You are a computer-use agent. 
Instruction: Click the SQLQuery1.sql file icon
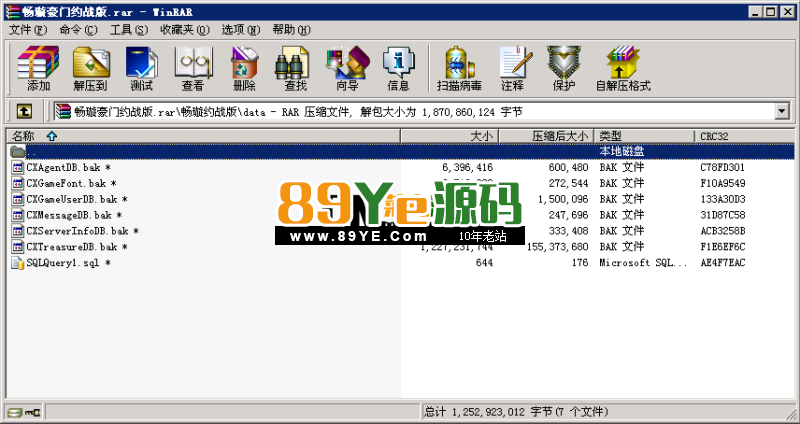click(x=18, y=263)
